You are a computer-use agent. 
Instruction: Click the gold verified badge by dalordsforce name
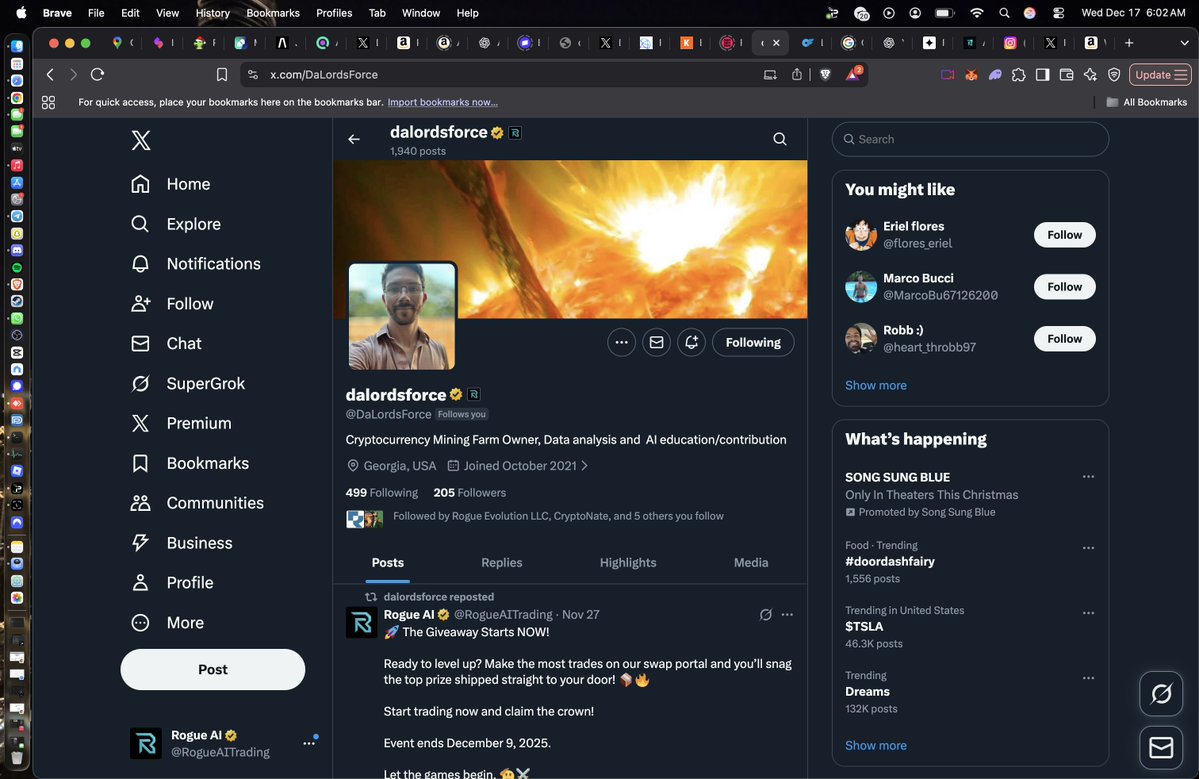[457, 394]
